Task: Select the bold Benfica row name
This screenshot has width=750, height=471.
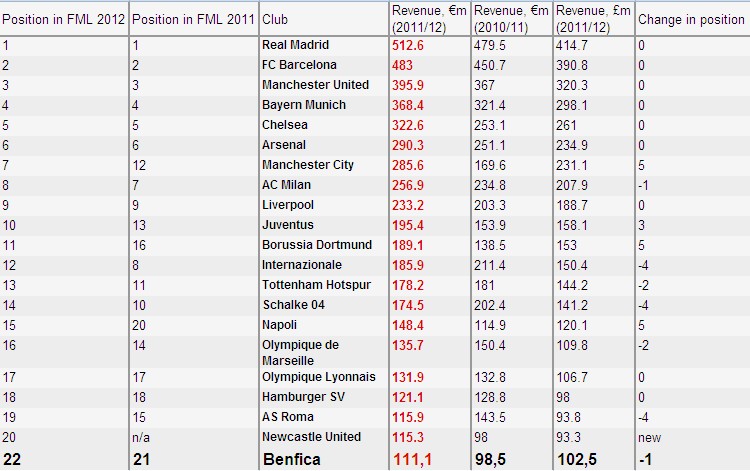Action: click(292, 460)
